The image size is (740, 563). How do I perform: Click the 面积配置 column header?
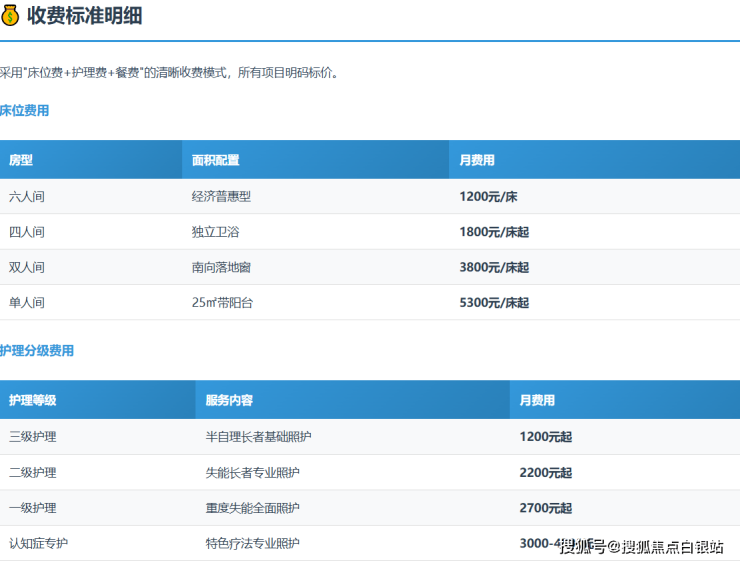[x=216, y=160]
